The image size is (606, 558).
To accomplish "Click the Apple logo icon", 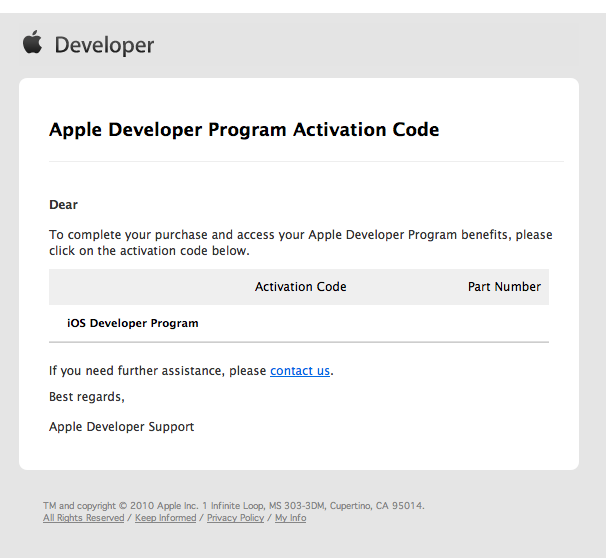I will pos(32,42).
